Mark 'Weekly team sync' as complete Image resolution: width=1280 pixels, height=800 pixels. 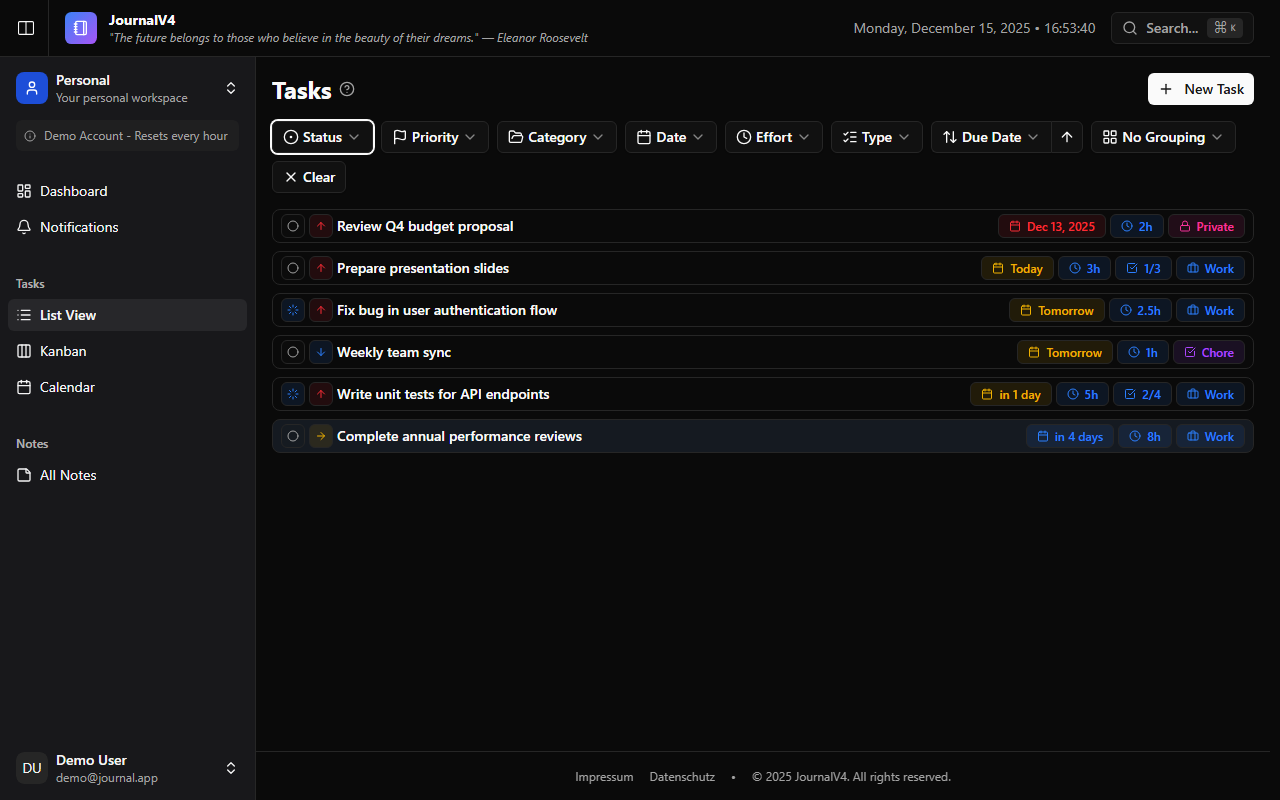pos(293,352)
